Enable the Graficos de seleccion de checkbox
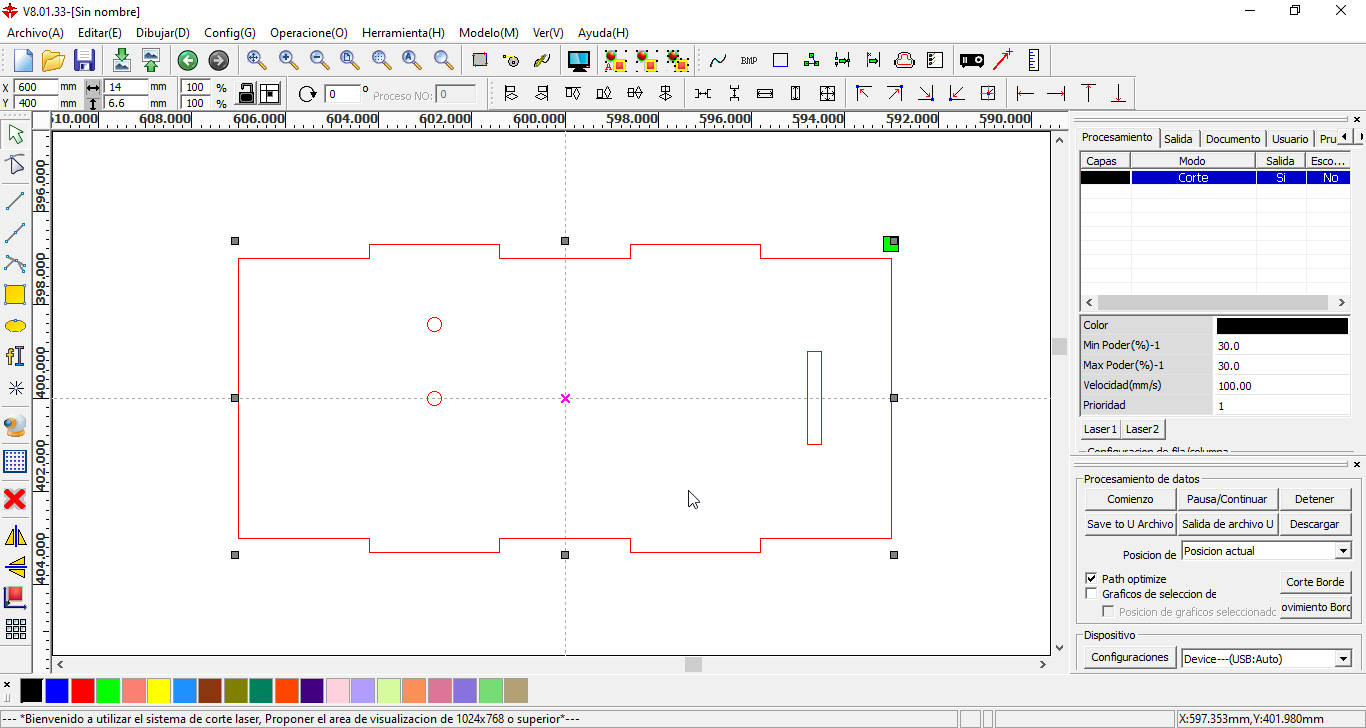 (x=1091, y=594)
